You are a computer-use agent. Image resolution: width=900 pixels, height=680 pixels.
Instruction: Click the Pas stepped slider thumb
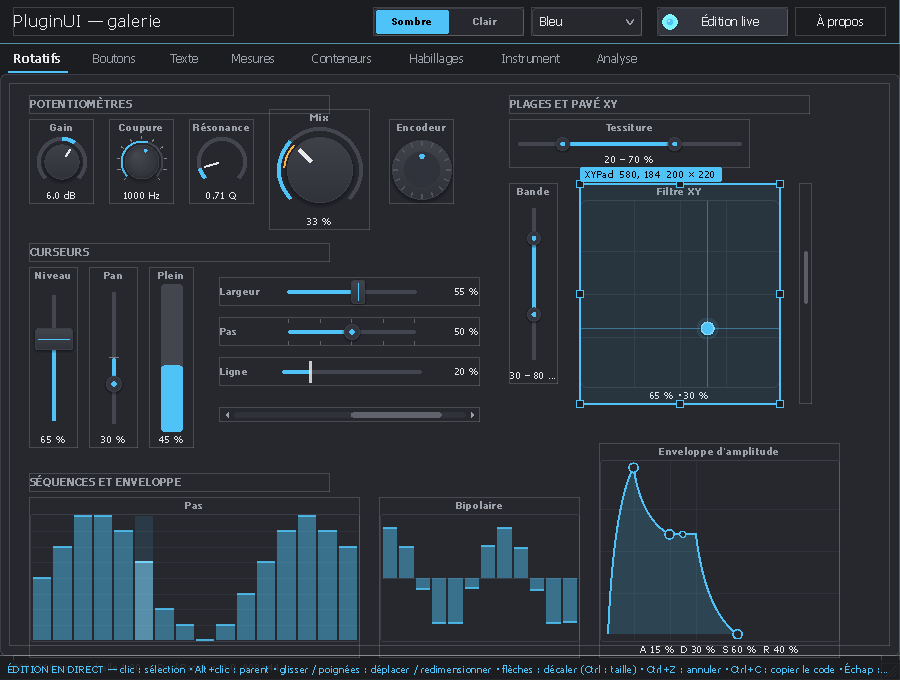tap(352, 332)
